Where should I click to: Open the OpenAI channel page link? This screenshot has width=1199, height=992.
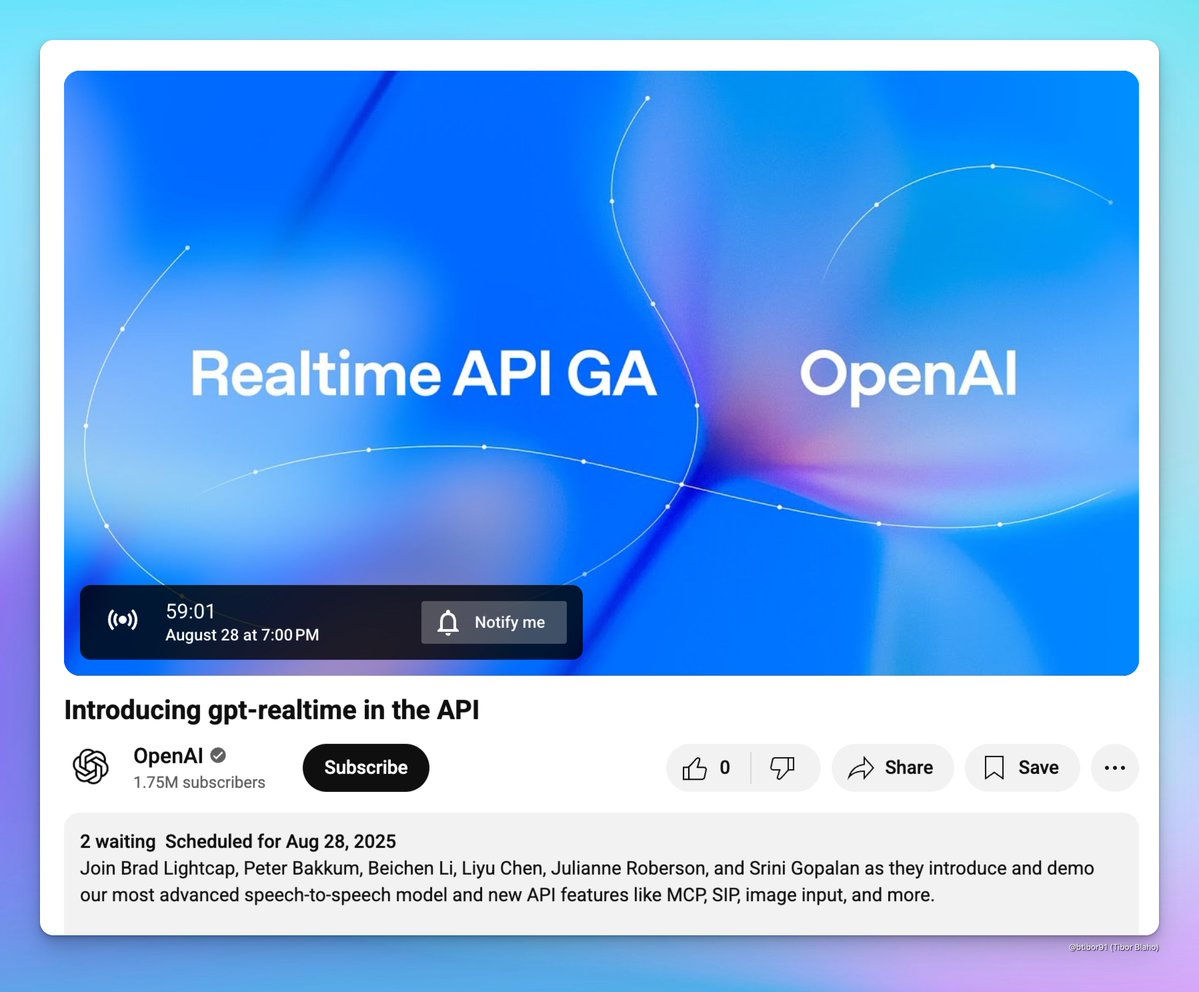(168, 755)
